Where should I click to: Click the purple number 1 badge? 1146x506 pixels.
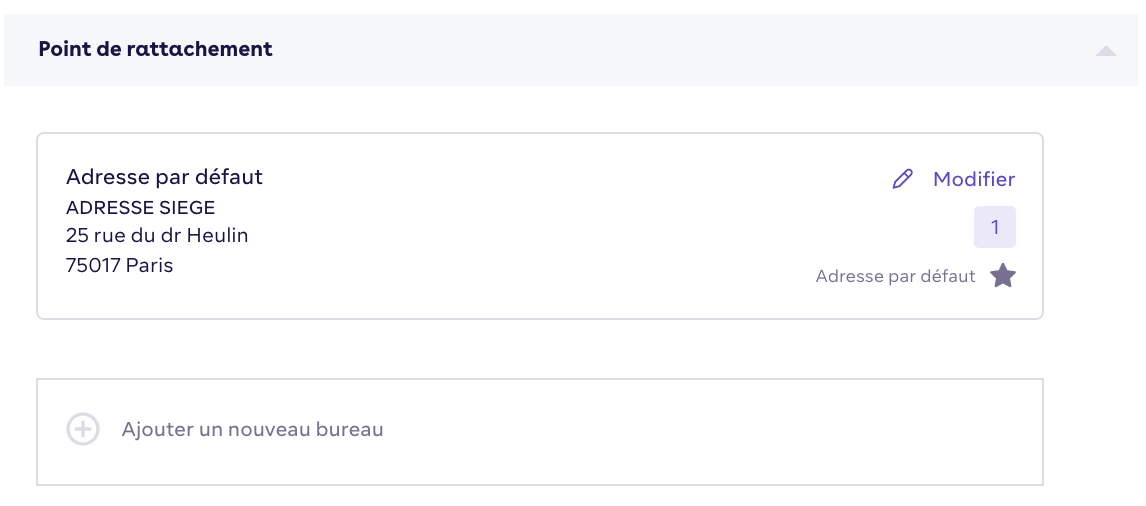995,227
